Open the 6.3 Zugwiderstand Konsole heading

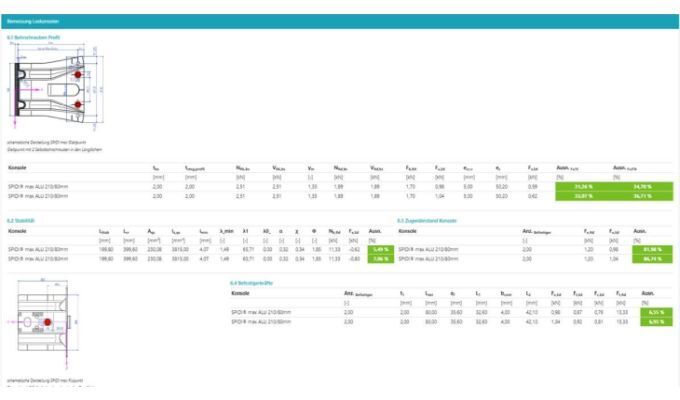428,221
